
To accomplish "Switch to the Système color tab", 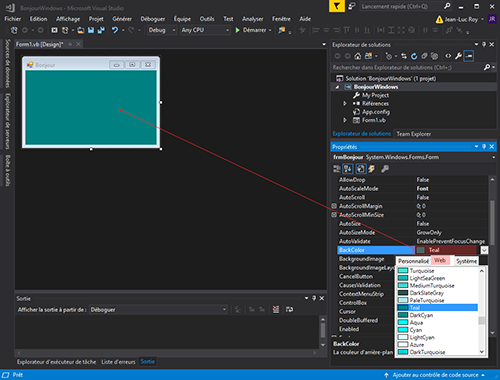I will (466, 261).
